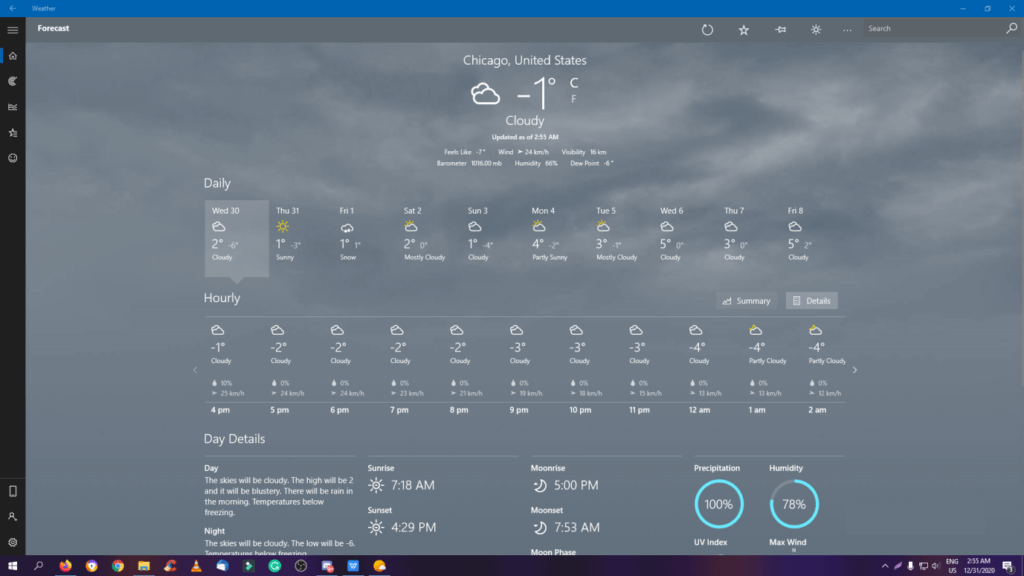
Task: Open the more options ellipsis menu
Action: [x=848, y=29]
